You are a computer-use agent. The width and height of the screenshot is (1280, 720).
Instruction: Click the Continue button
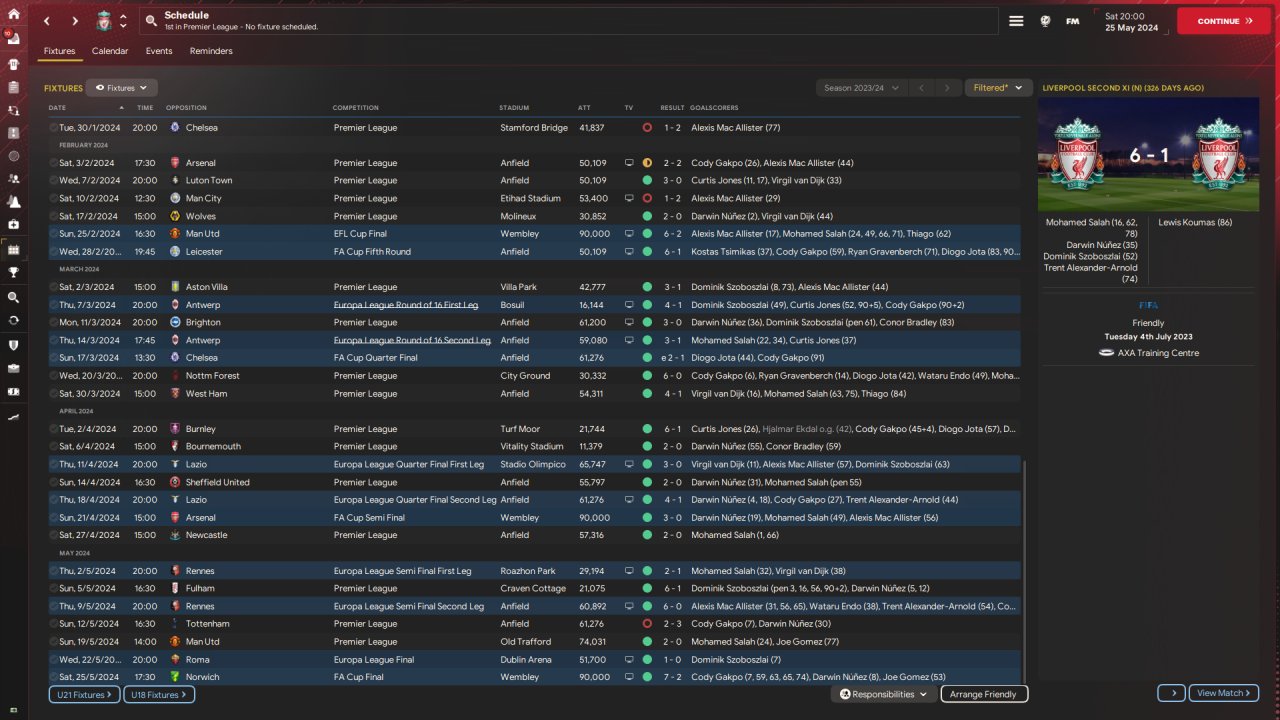1224,21
